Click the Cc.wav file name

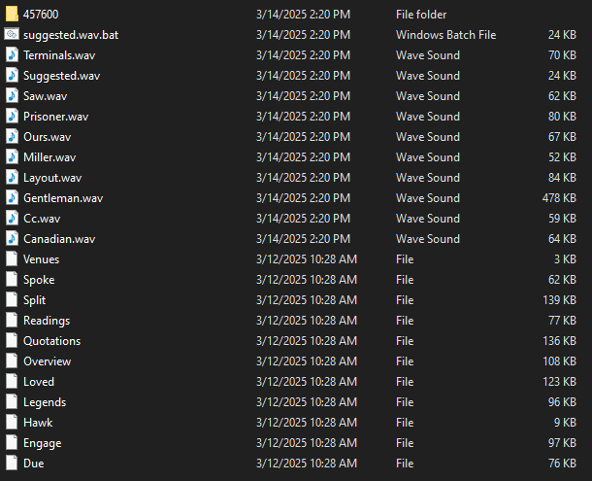coord(42,218)
